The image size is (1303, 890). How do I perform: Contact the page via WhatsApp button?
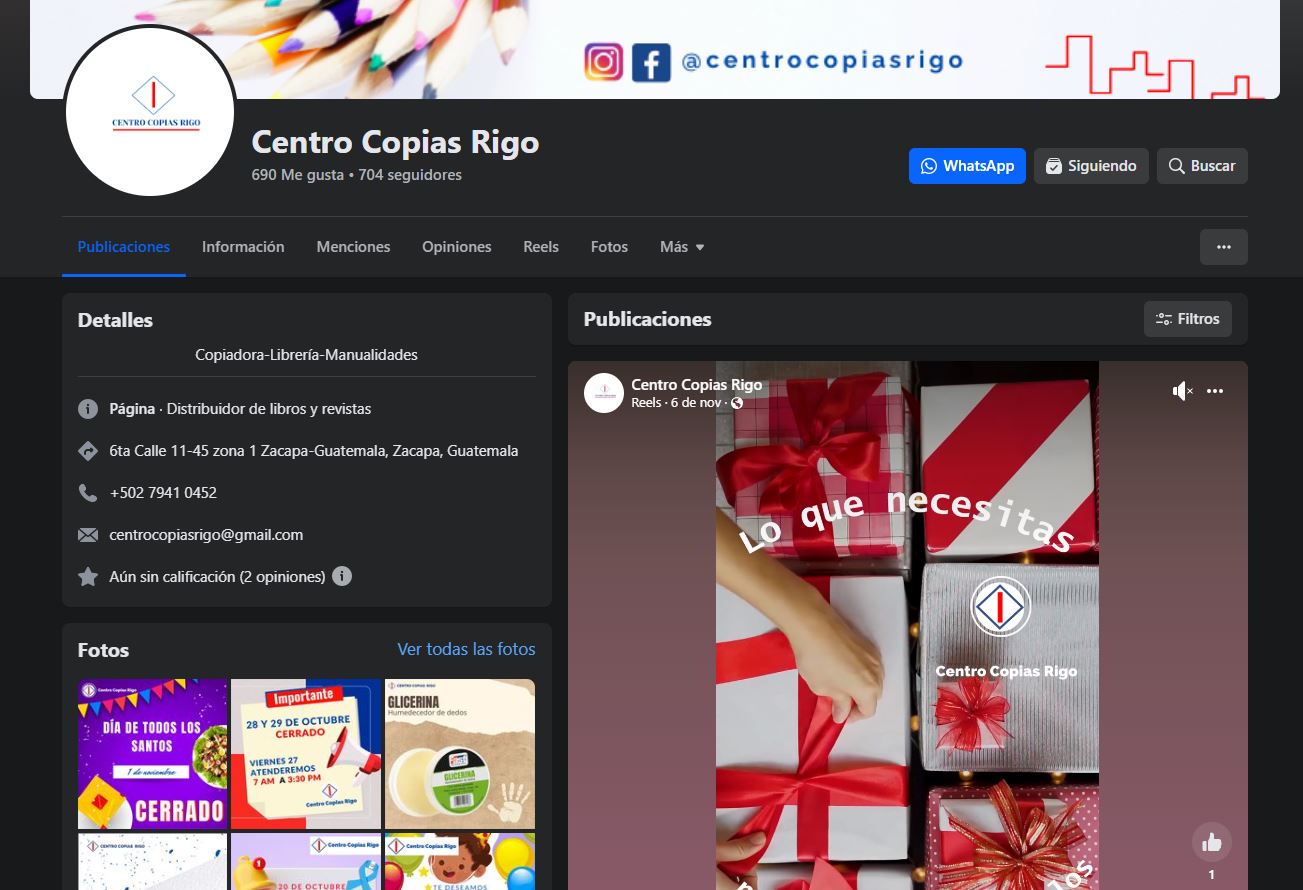tap(967, 166)
